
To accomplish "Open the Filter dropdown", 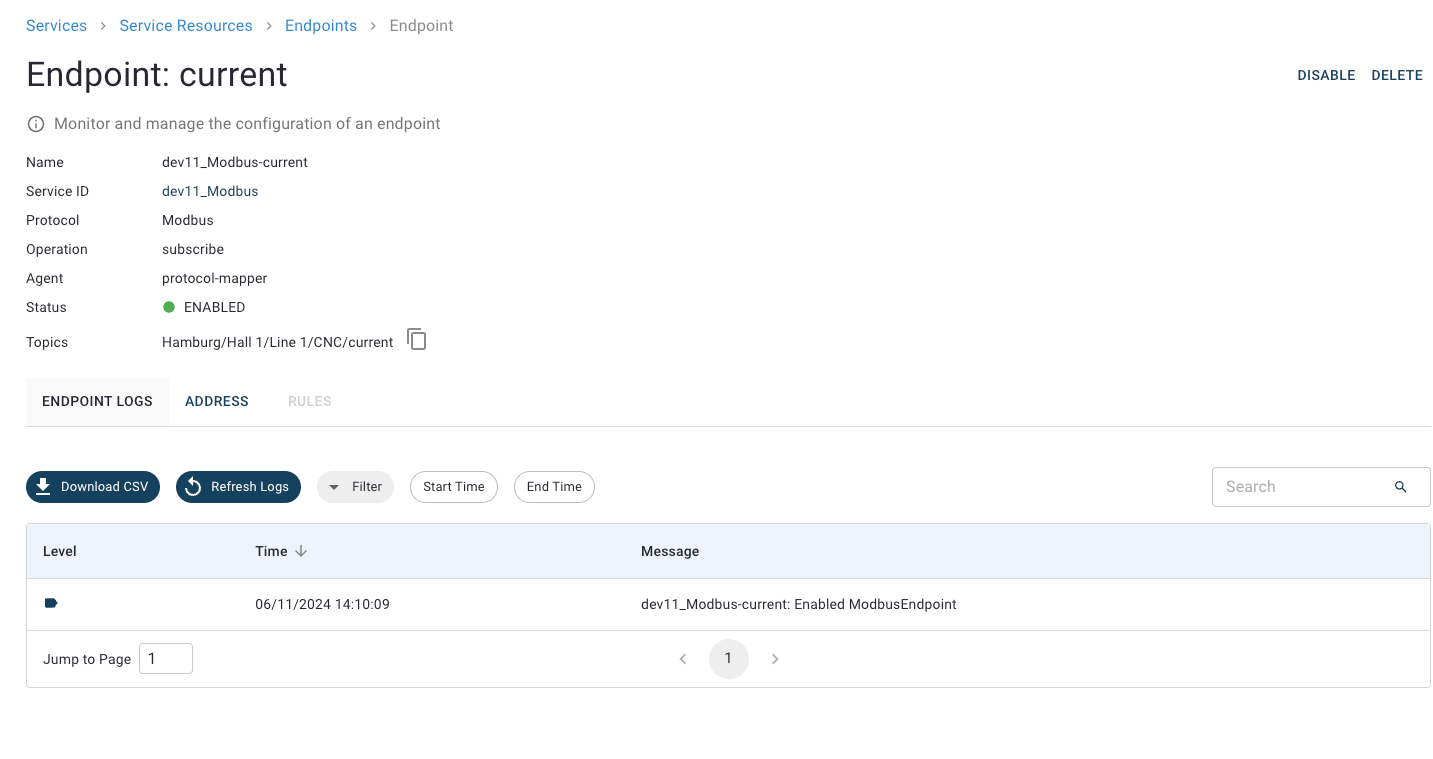I will click(x=355, y=487).
